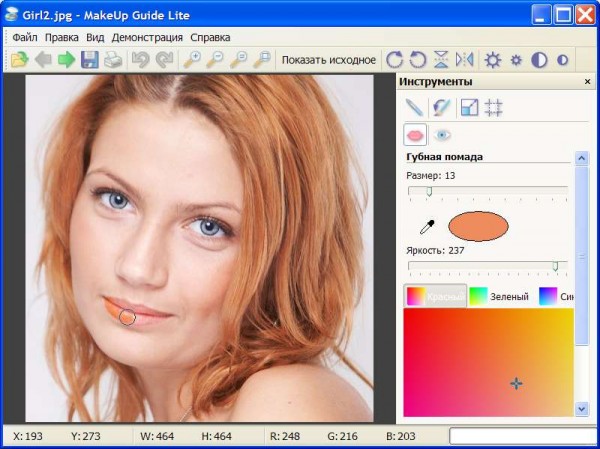Switch to the Зеленый color tab
The image size is (600, 449).
click(499, 296)
